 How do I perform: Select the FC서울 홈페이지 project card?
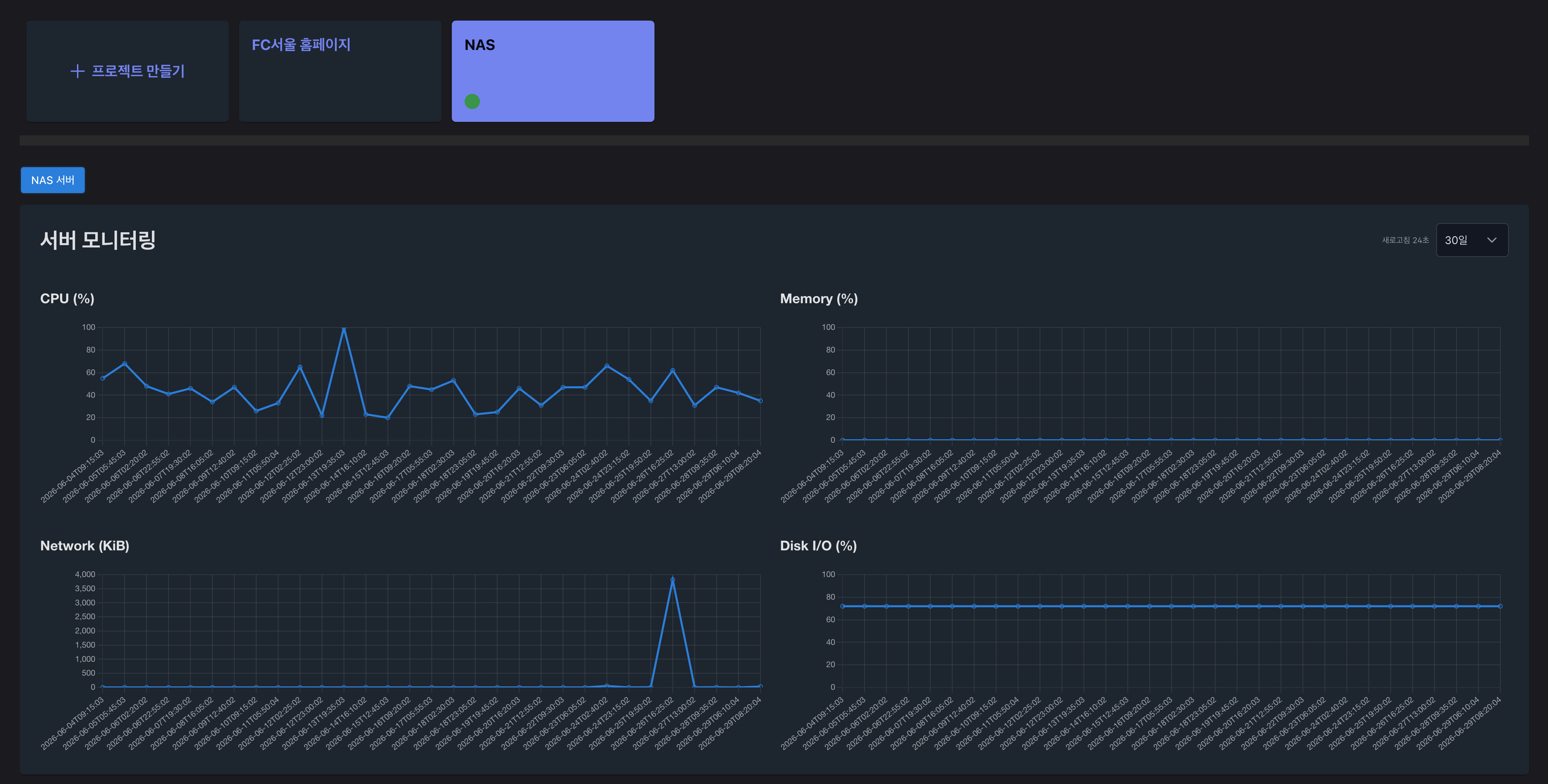(x=340, y=71)
